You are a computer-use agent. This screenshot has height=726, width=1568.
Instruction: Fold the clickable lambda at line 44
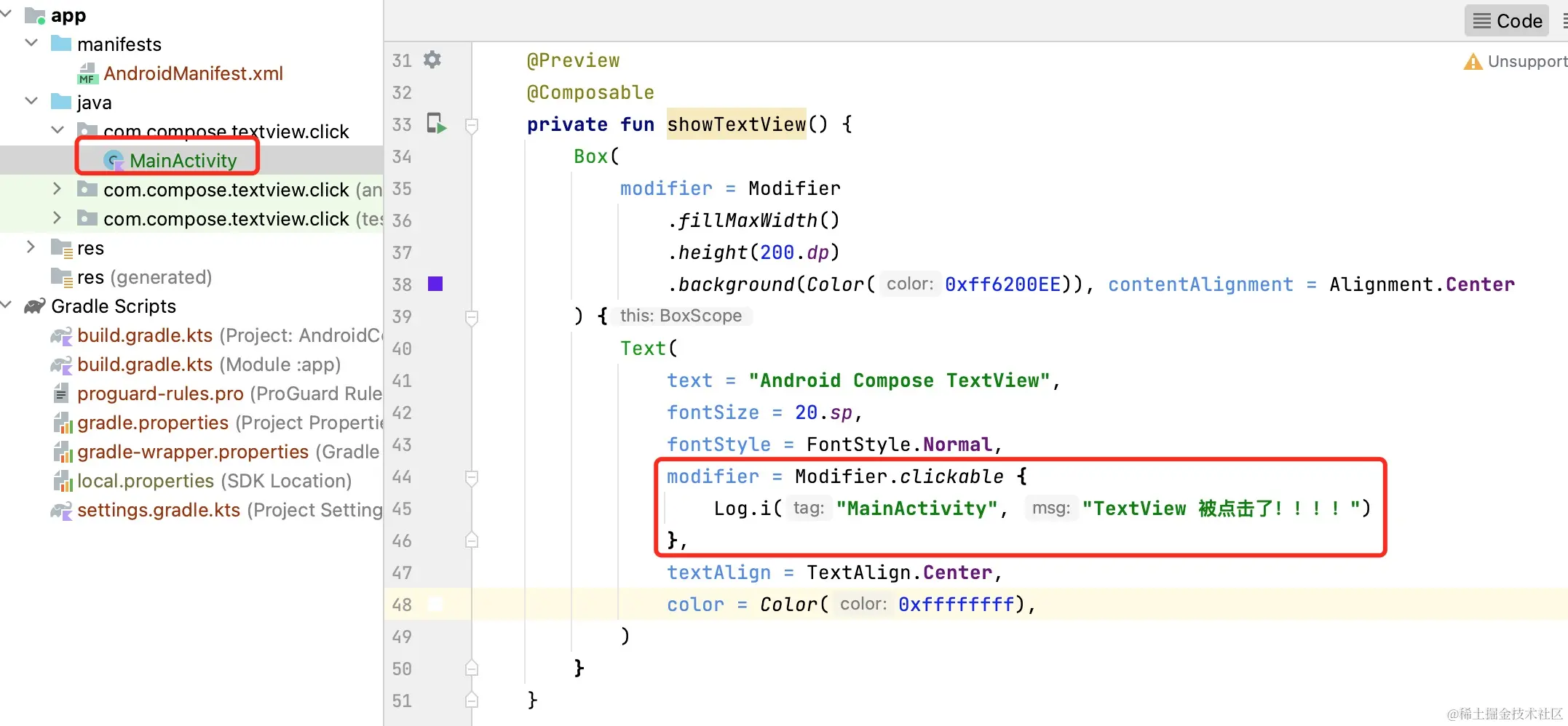472,477
